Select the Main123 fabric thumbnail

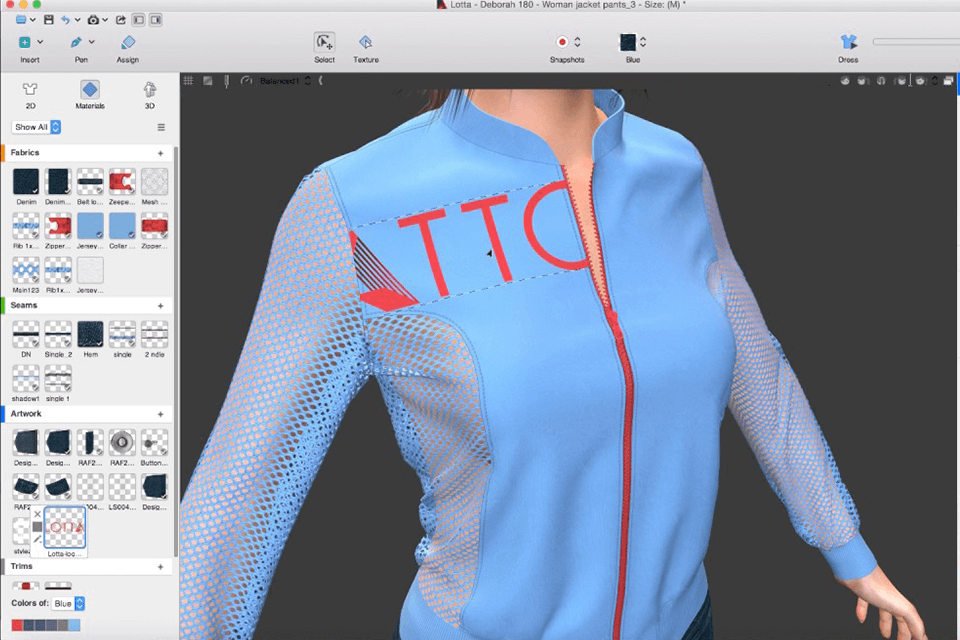[26, 270]
